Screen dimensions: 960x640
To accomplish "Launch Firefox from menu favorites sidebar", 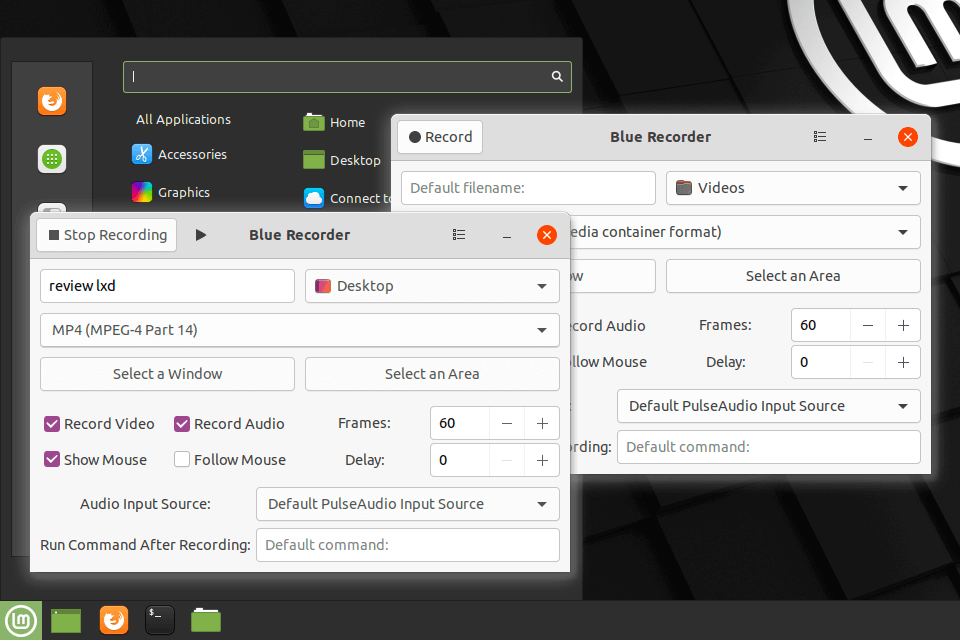I will (x=52, y=101).
